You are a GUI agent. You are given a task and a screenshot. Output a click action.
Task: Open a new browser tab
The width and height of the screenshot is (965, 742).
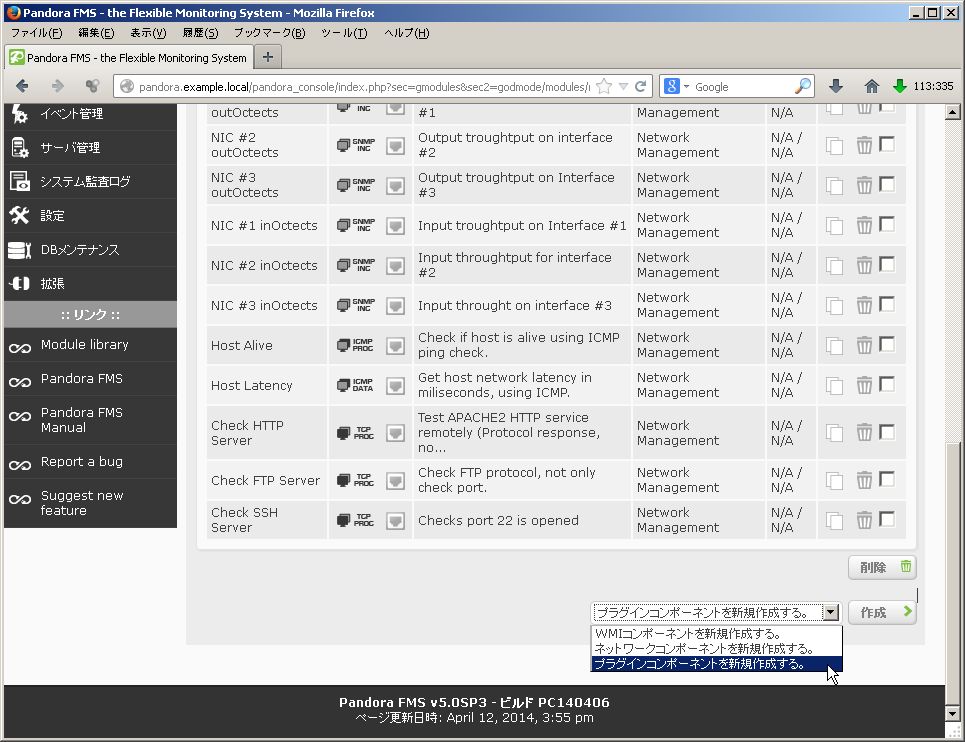tap(268, 57)
